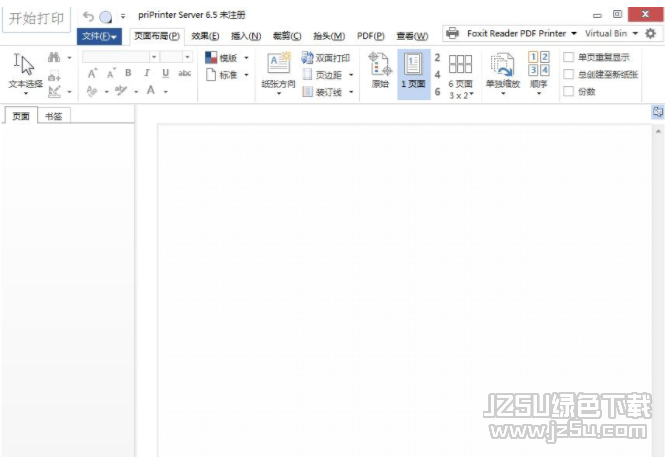Image resolution: width=665 pixels, height=457 pixels.
Task: Click the round redo button in title bar
Action: 106,17
